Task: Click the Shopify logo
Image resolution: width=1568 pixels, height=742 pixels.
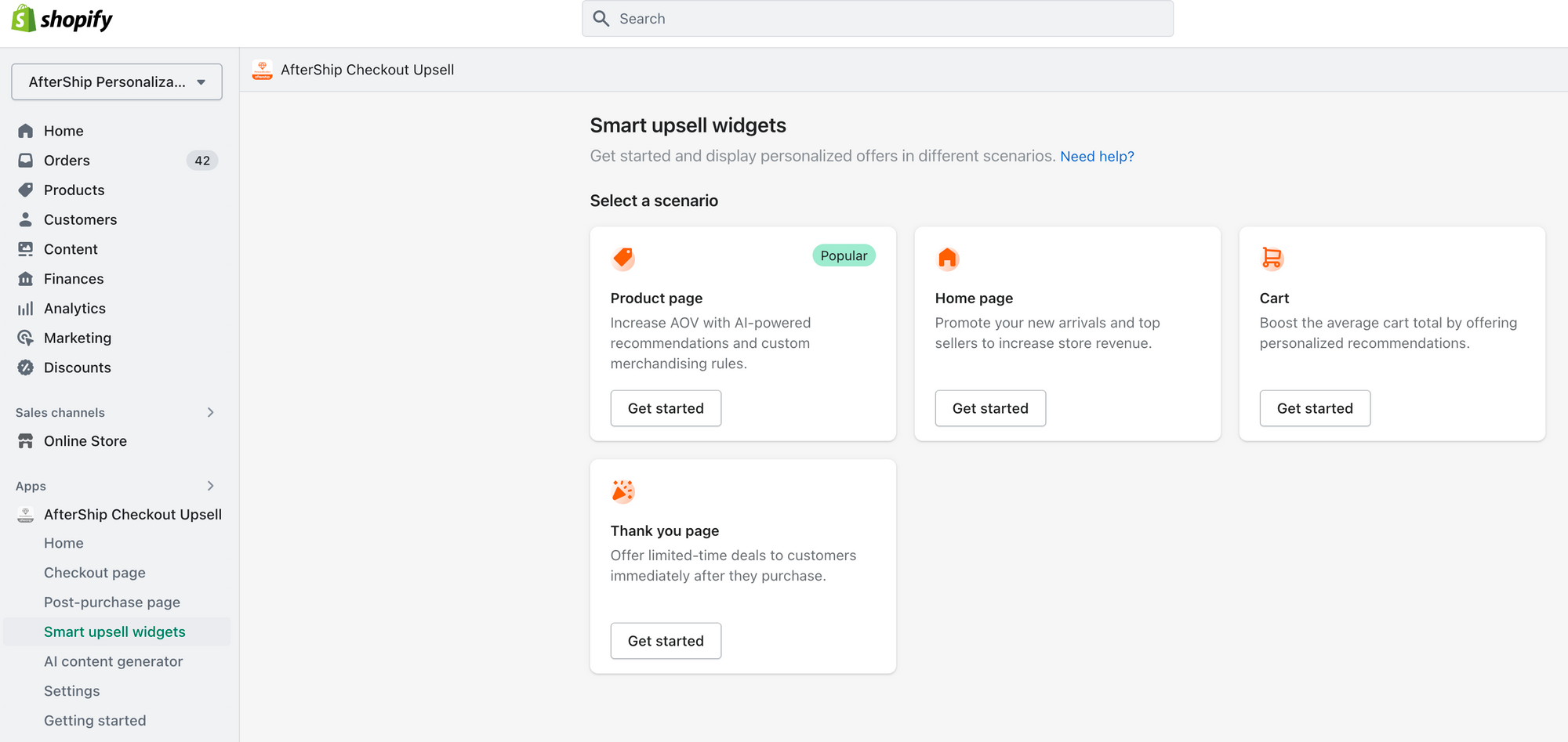Action: point(61,18)
